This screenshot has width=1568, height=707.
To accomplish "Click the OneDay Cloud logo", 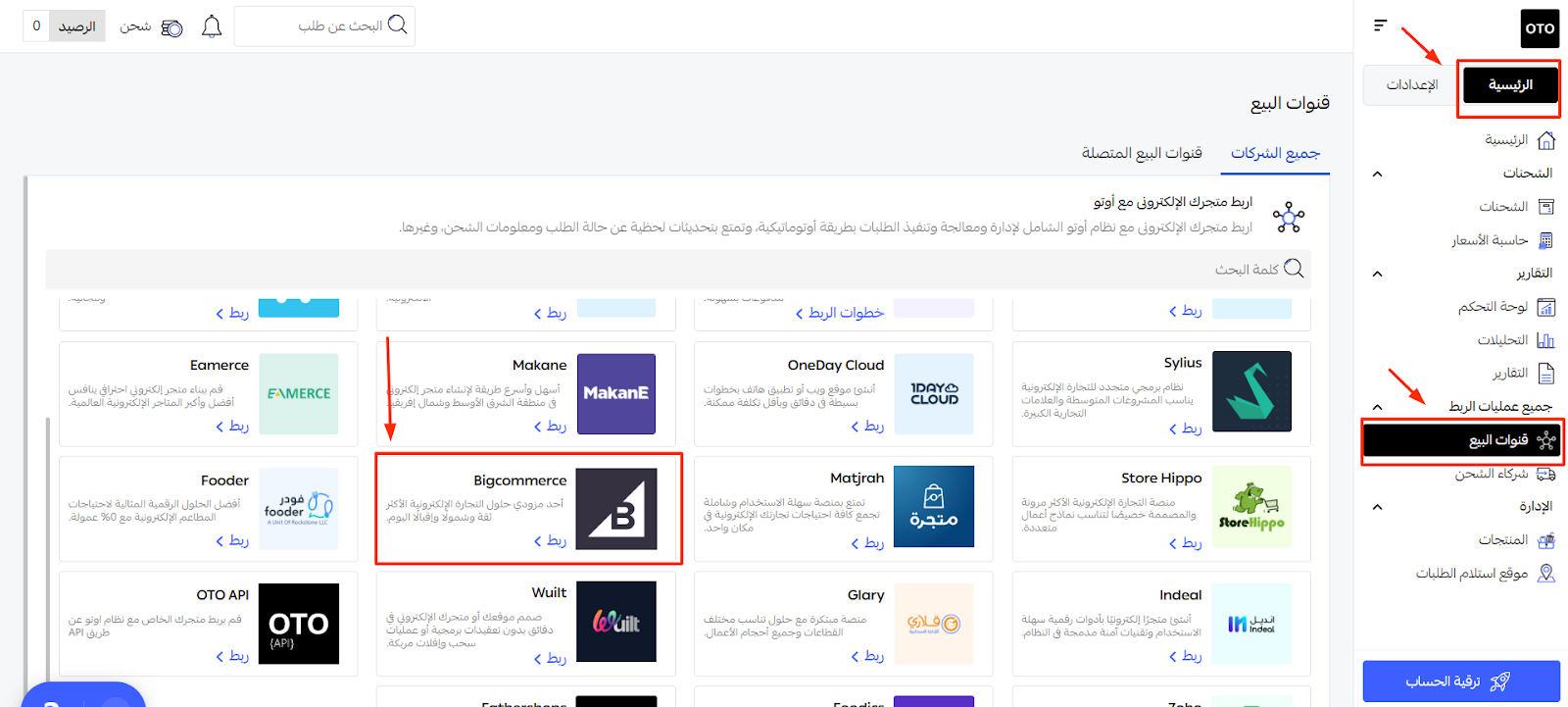I will tap(934, 393).
